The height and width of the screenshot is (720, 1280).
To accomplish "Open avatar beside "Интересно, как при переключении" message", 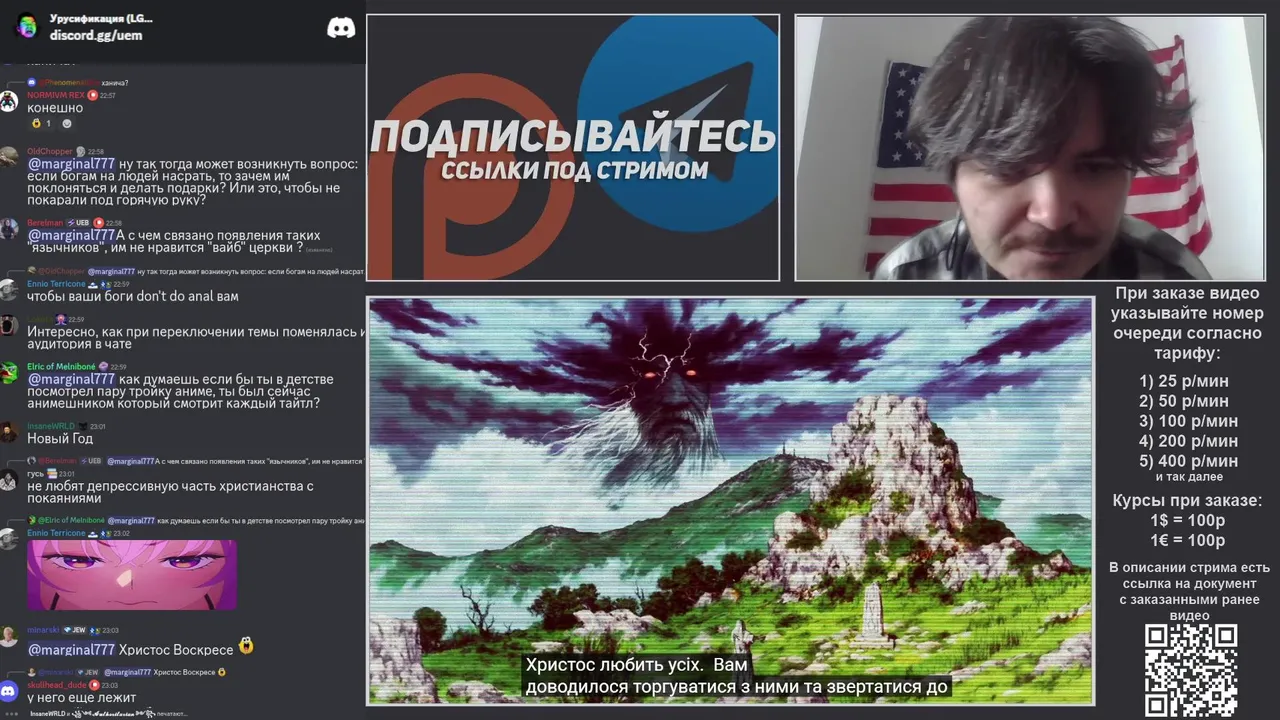I will 9,326.
